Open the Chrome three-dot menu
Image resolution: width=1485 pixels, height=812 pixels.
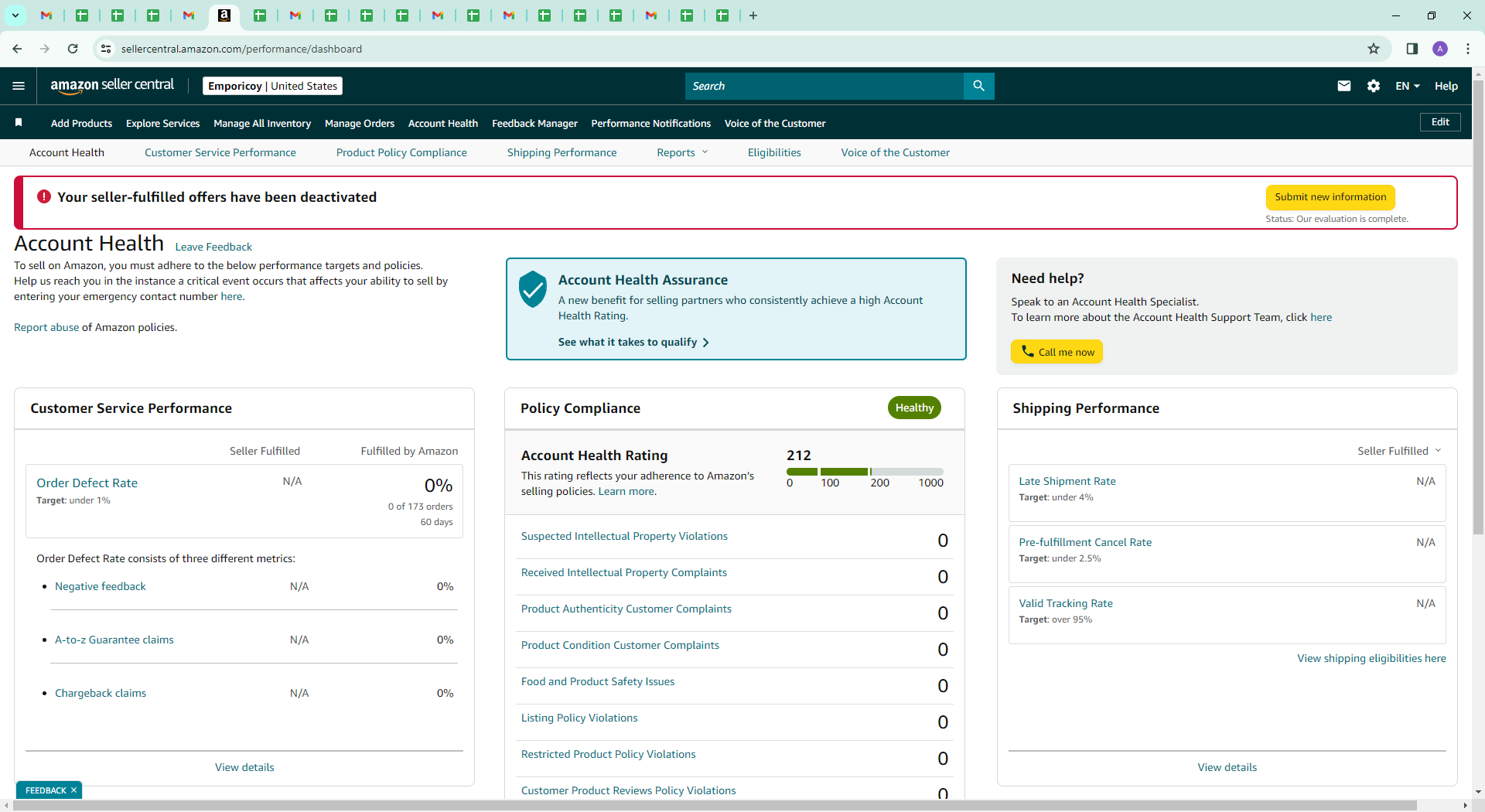pos(1468,49)
